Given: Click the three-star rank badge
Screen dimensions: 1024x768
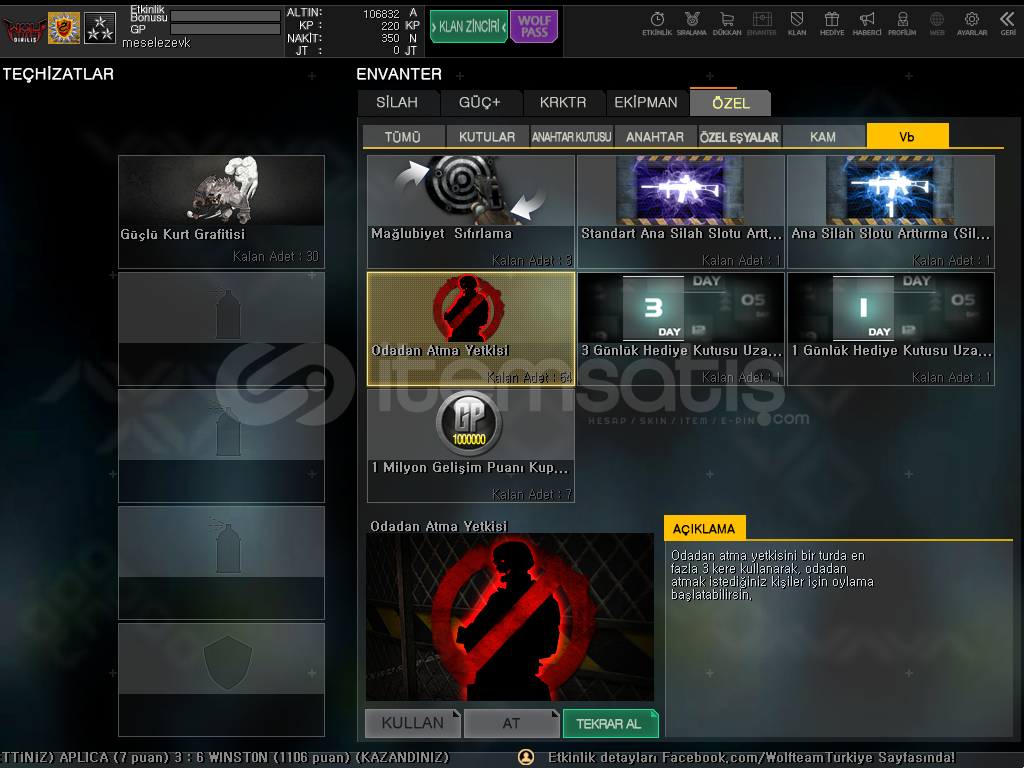Looking at the screenshot, I should pos(100,28).
